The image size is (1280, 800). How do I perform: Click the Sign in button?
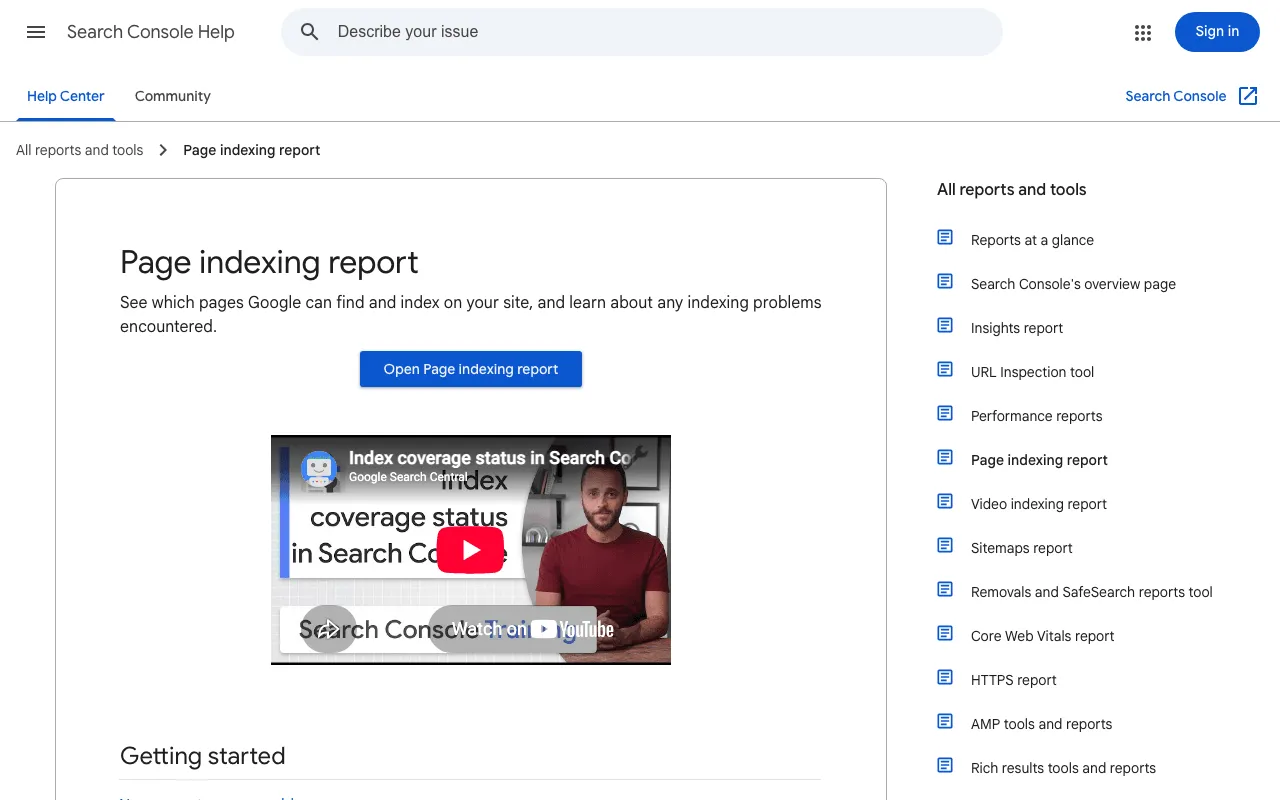coord(1217,32)
